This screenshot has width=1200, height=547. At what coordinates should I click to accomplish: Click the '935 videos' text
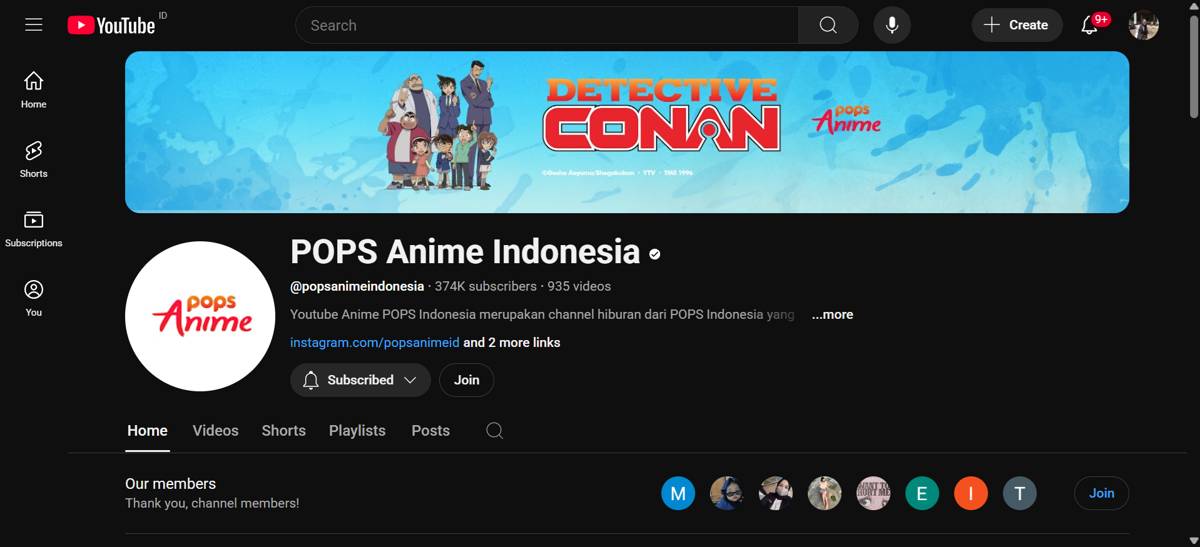[x=579, y=286]
